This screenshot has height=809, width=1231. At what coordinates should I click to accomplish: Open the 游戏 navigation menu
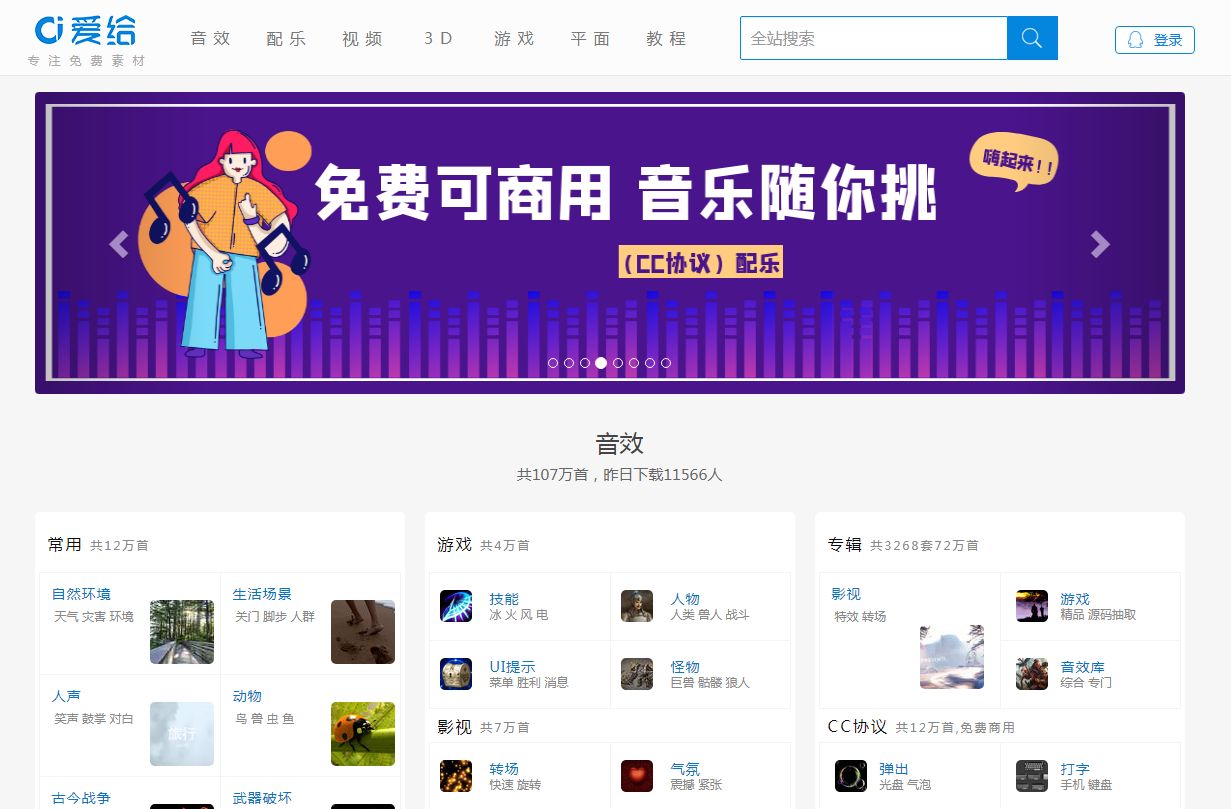tap(515, 39)
